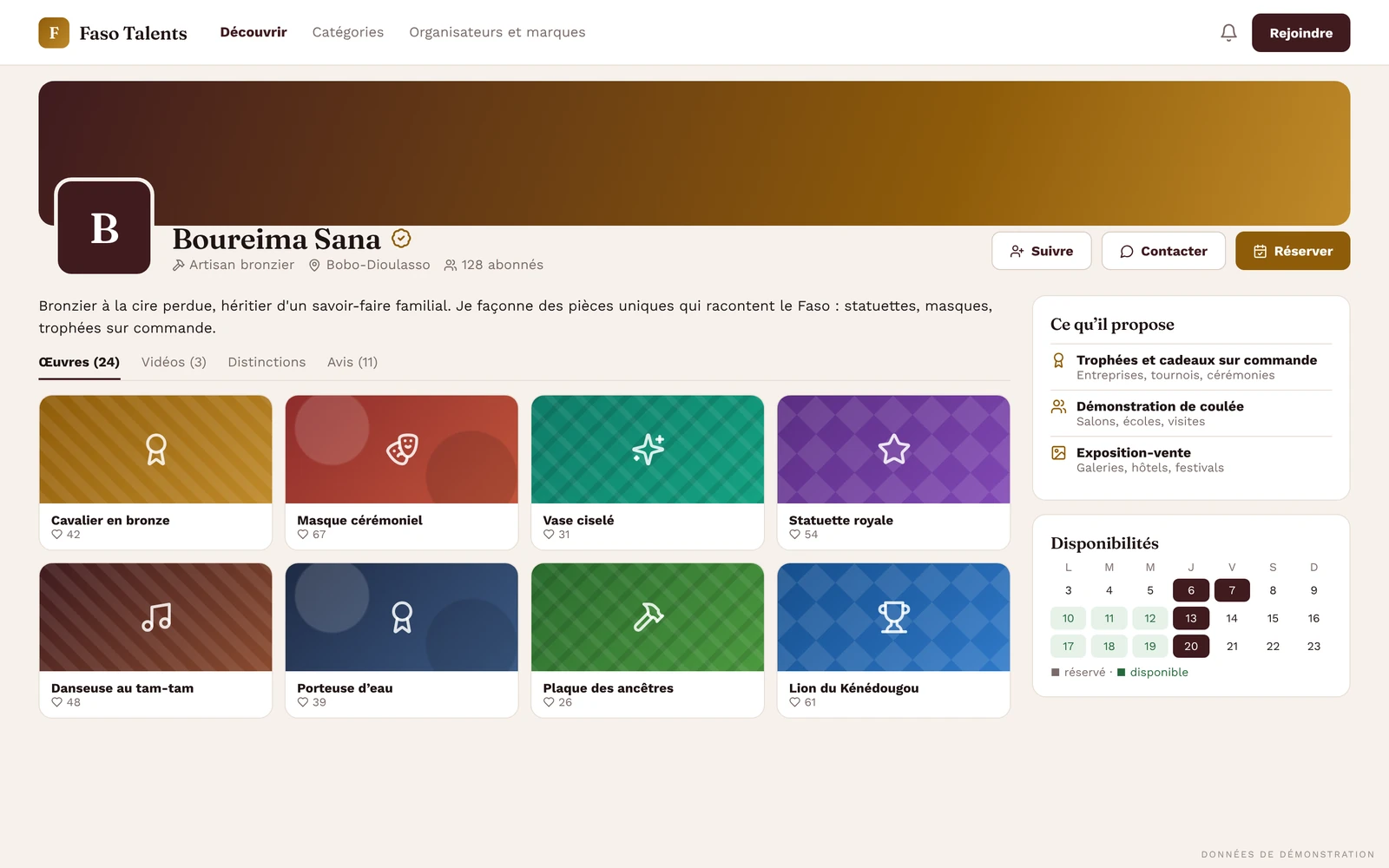Open the Statuette royale artwork image
1389x868 pixels.
(893, 450)
